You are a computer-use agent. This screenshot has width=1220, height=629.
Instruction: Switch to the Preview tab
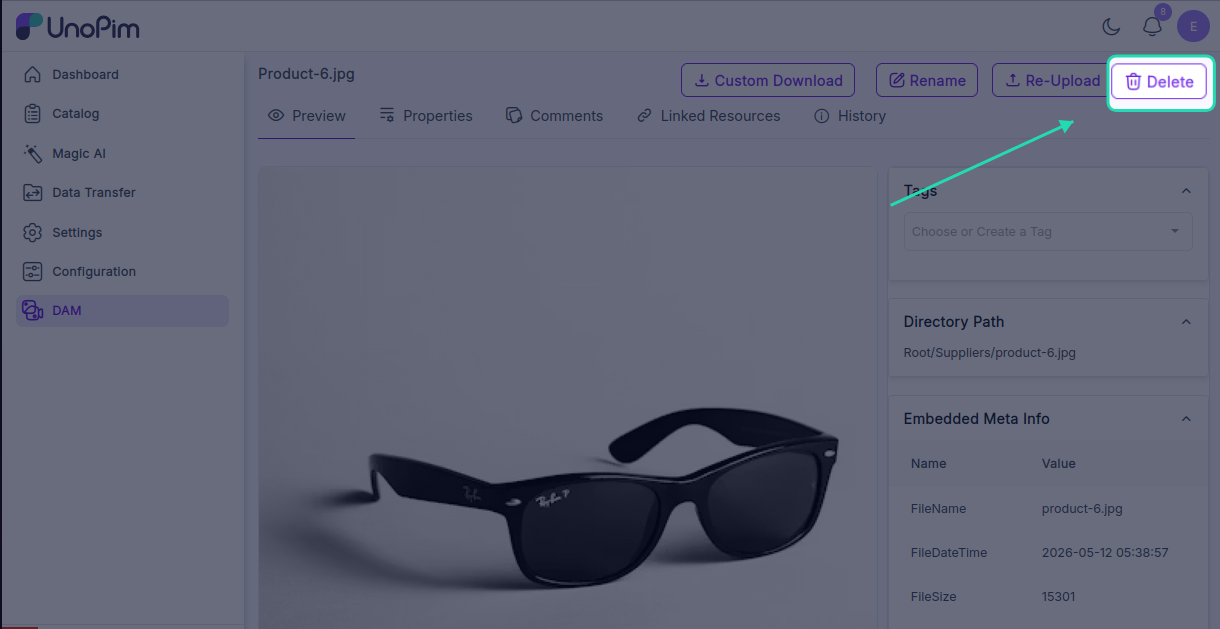[x=307, y=116]
